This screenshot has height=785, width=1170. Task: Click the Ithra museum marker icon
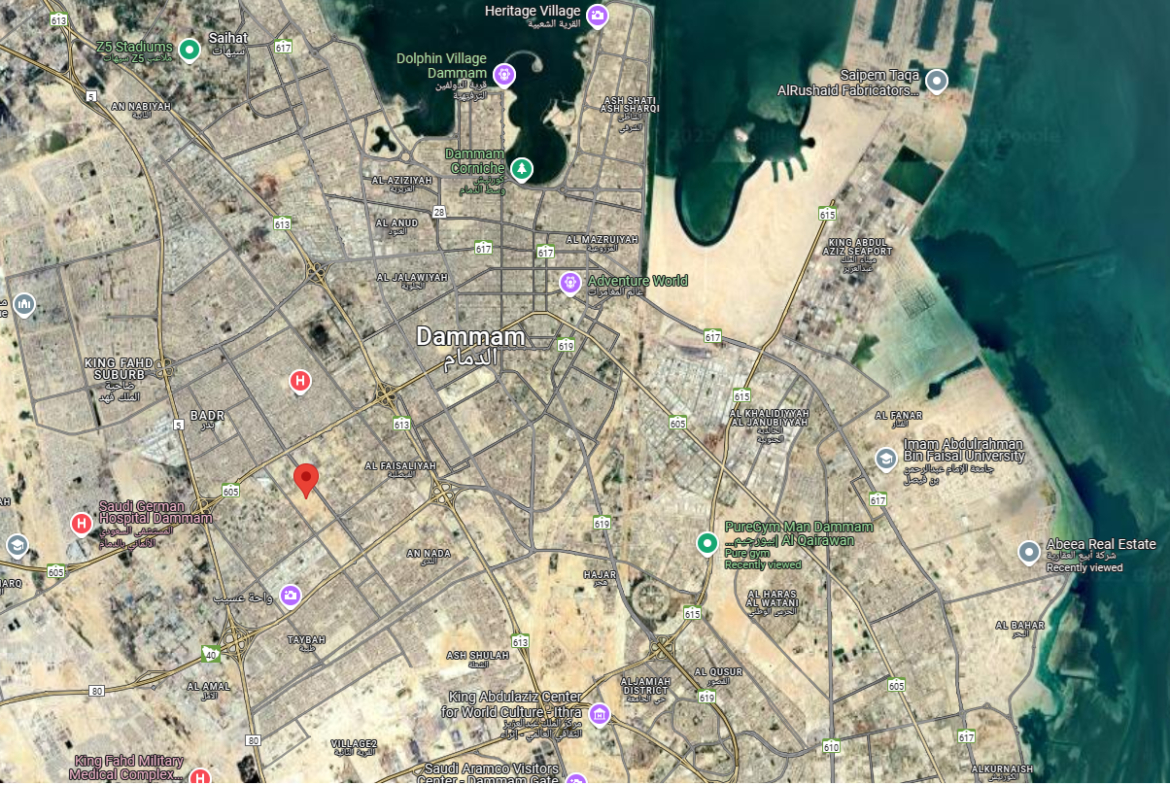[599, 714]
